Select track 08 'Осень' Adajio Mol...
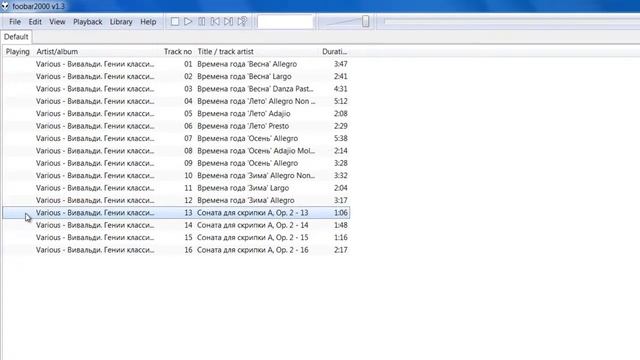The image size is (640, 360). pos(176,151)
